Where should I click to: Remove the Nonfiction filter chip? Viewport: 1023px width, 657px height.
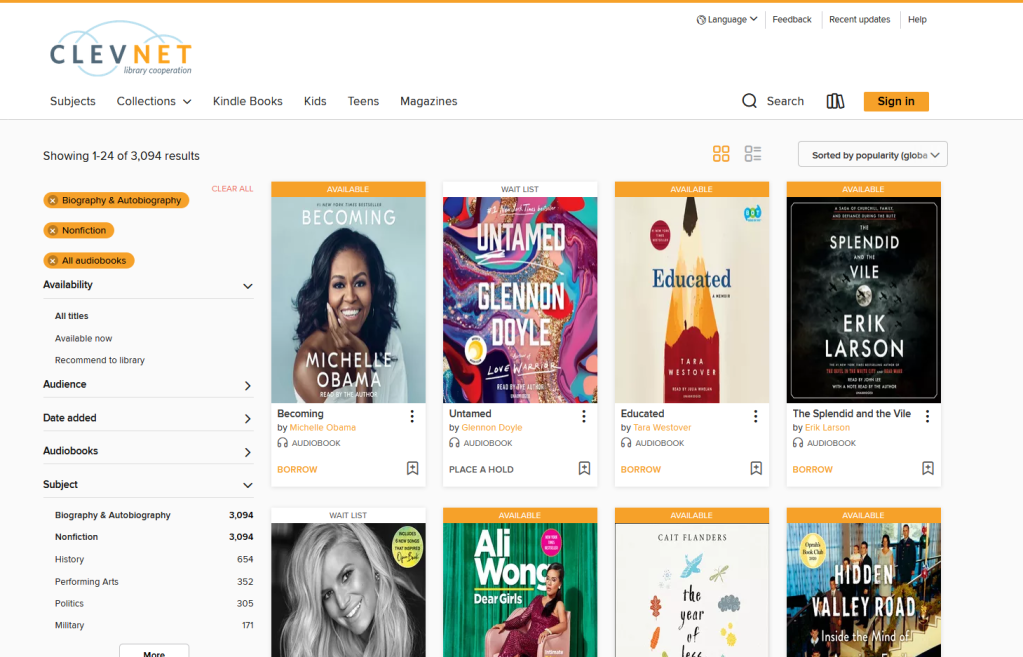tap(53, 231)
